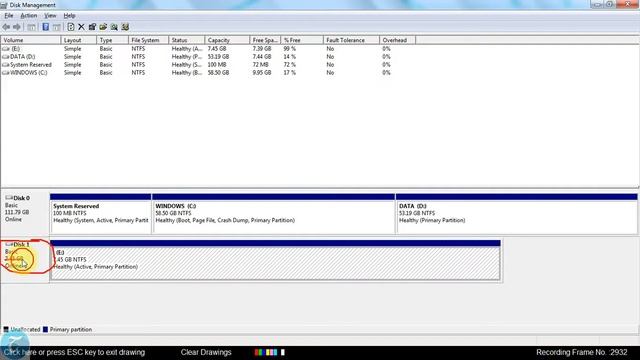Sort by the File System column header
This screenshot has width=640, height=360.
click(x=149, y=40)
